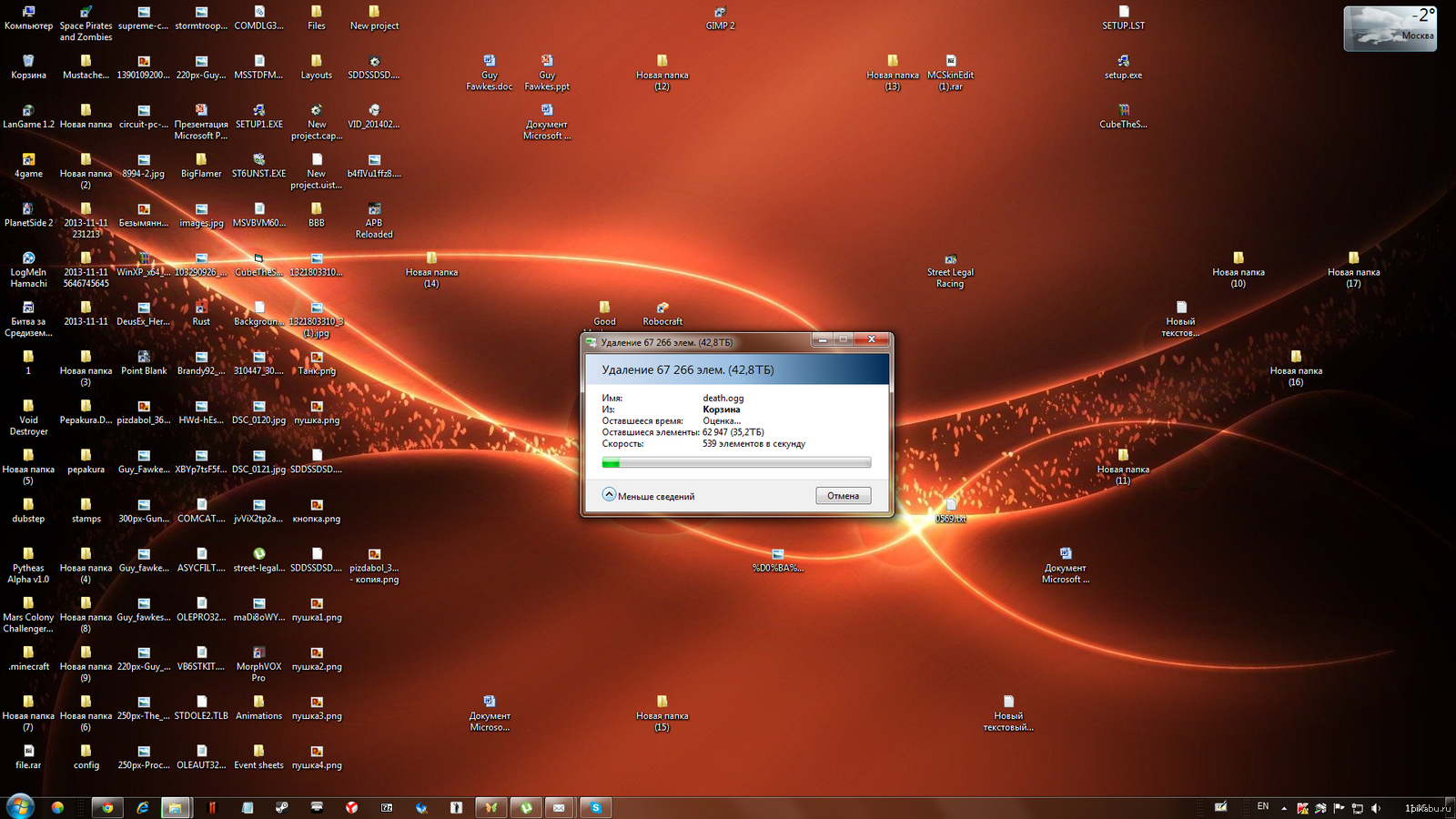The width and height of the screenshot is (1456, 819).
Task: Select the MorphVOX Pro shortcut
Action: [x=258, y=664]
